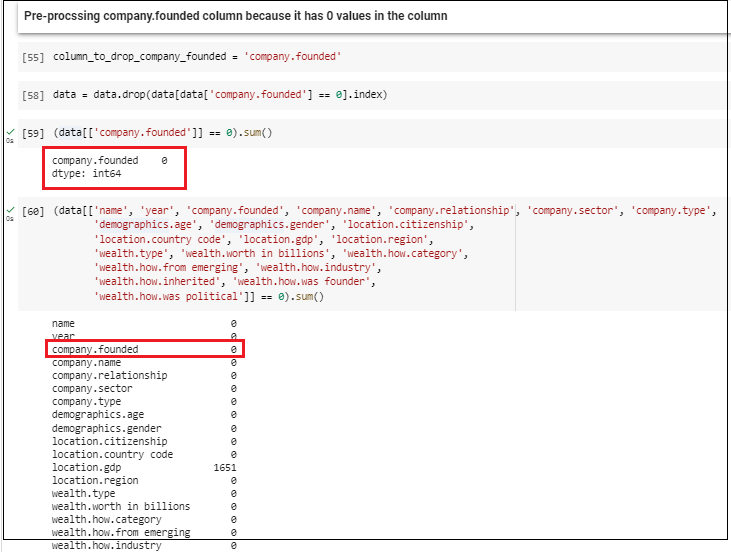Click the company.founded sum check code line
Image resolution: width=731 pixels, height=552 pixels.
[x=163, y=133]
